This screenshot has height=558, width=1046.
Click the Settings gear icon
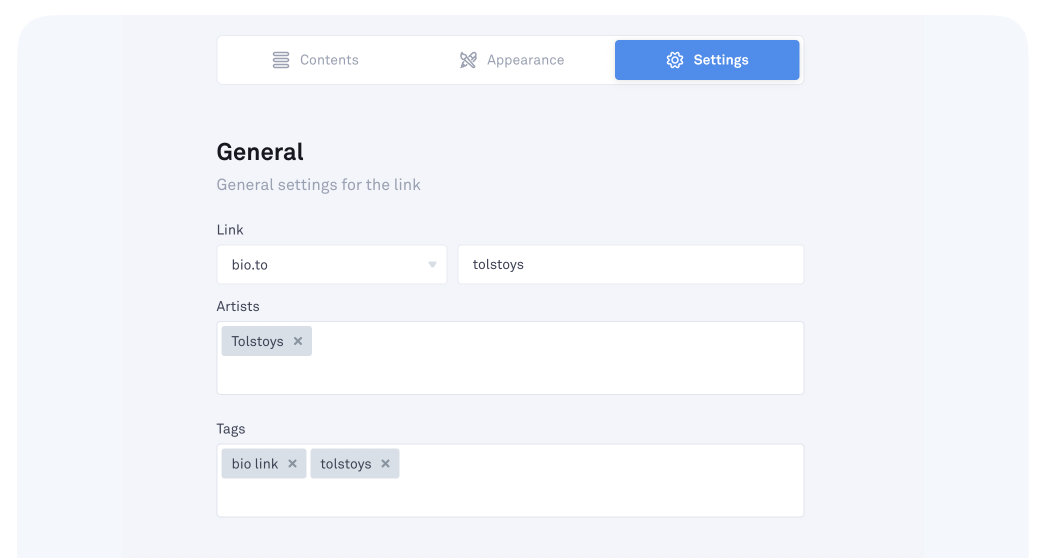[x=674, y=60]
